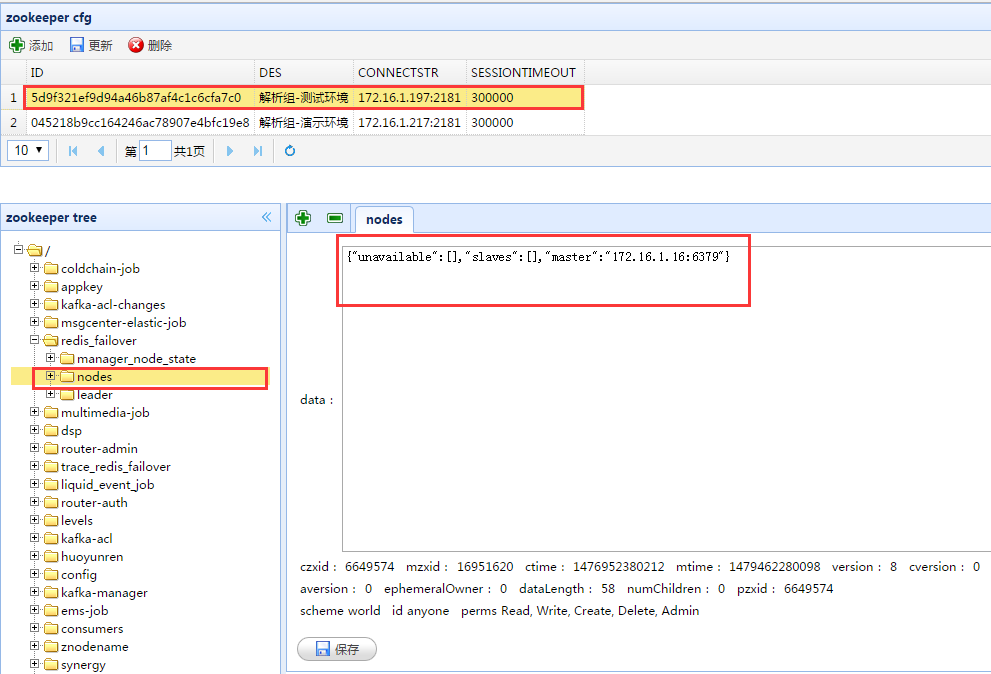Click the synergy folder icon

pyautogui.click(x=51, y=665)
